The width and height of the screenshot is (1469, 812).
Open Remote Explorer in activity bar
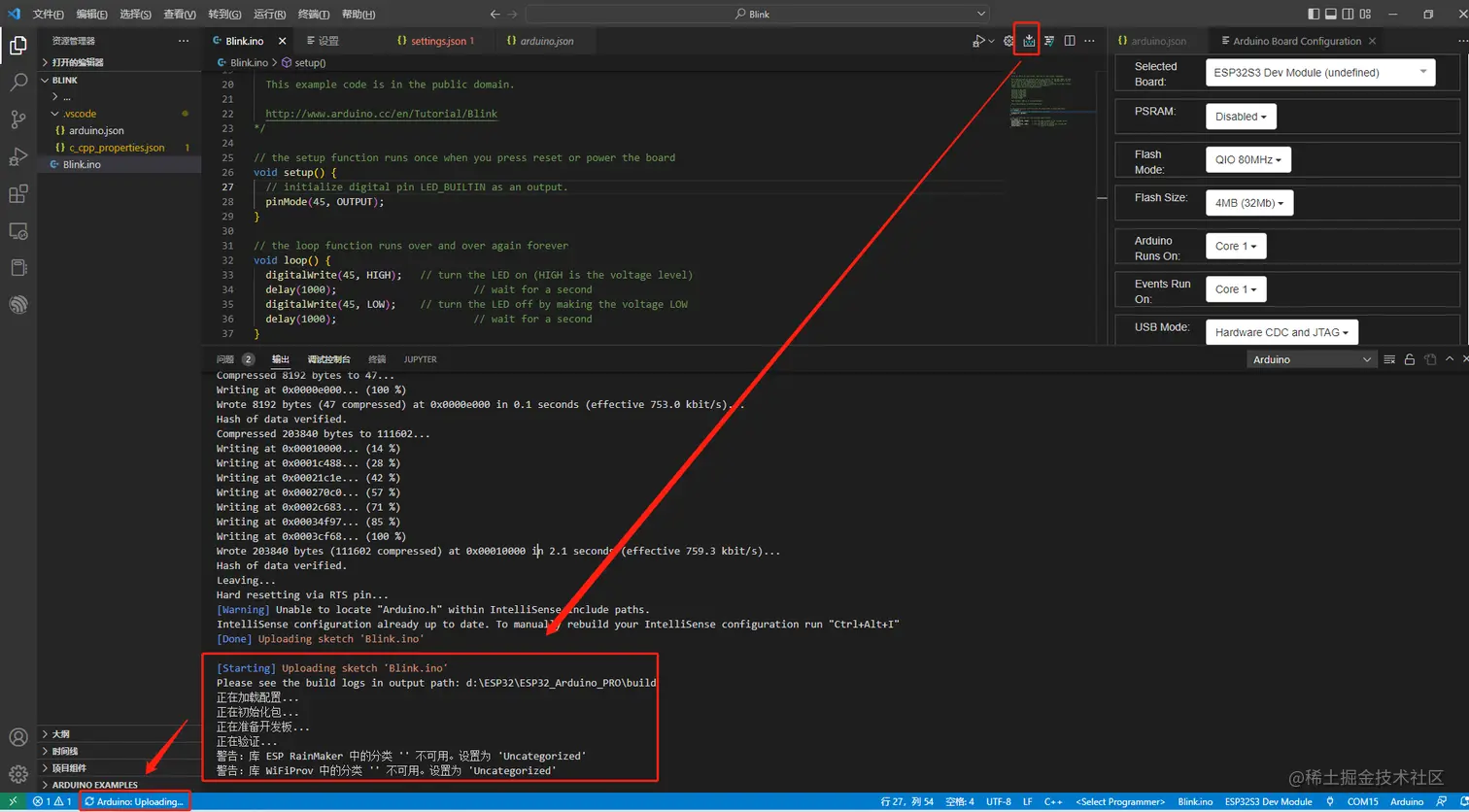(17, 231)
